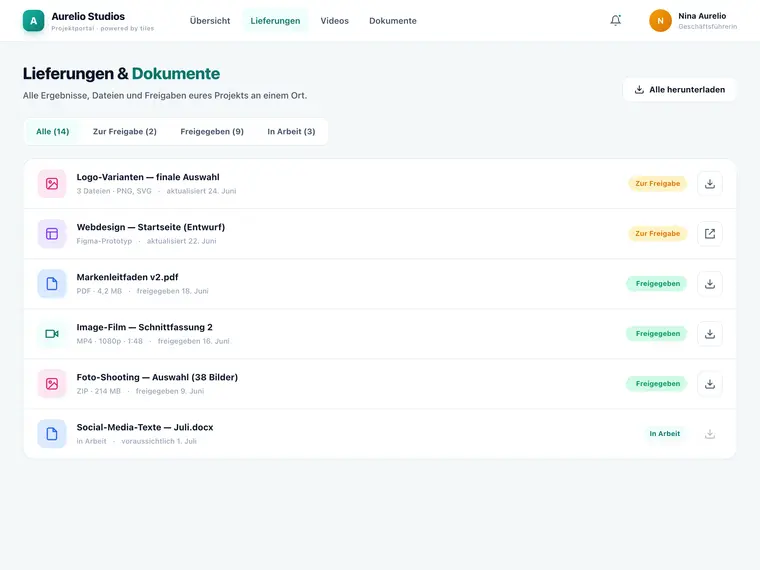Open the notifications bell icon
760x570 pixels.
(x=616, y=20)
